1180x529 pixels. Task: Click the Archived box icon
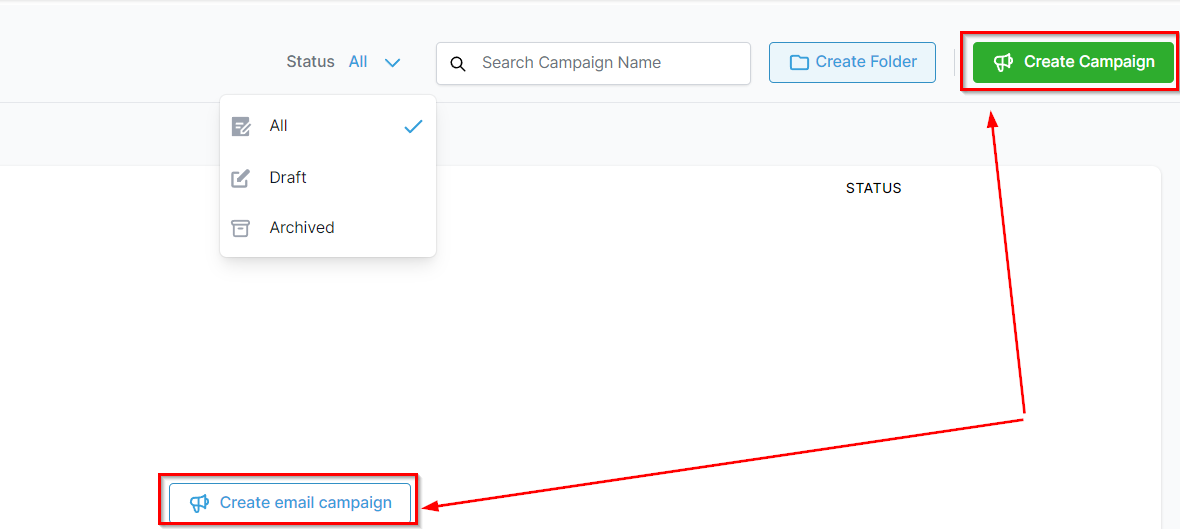point(240,228)
